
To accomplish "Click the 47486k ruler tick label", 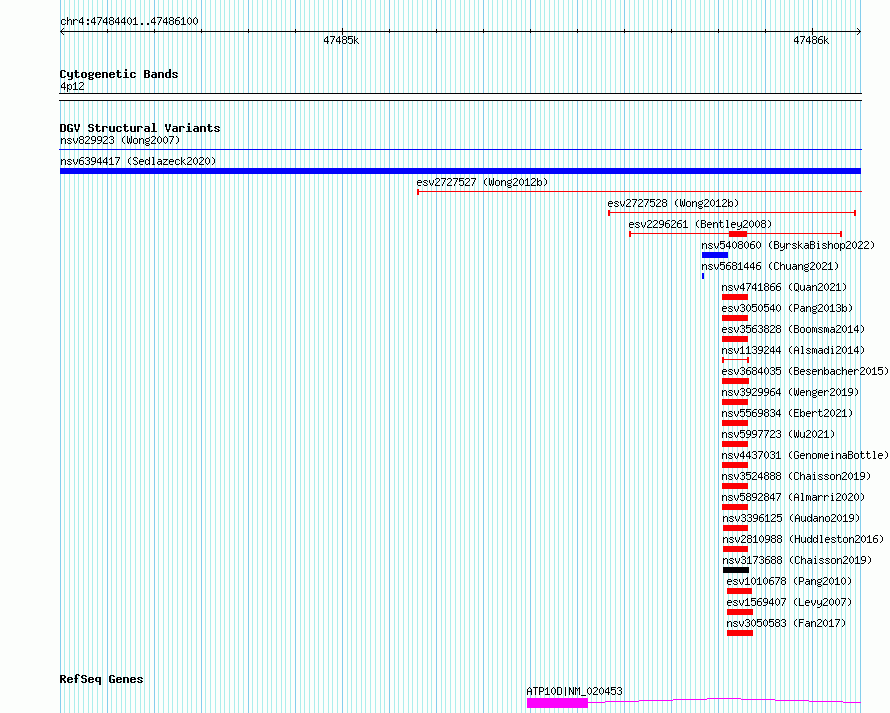I will pyautogui.click(x=811, y=40).
